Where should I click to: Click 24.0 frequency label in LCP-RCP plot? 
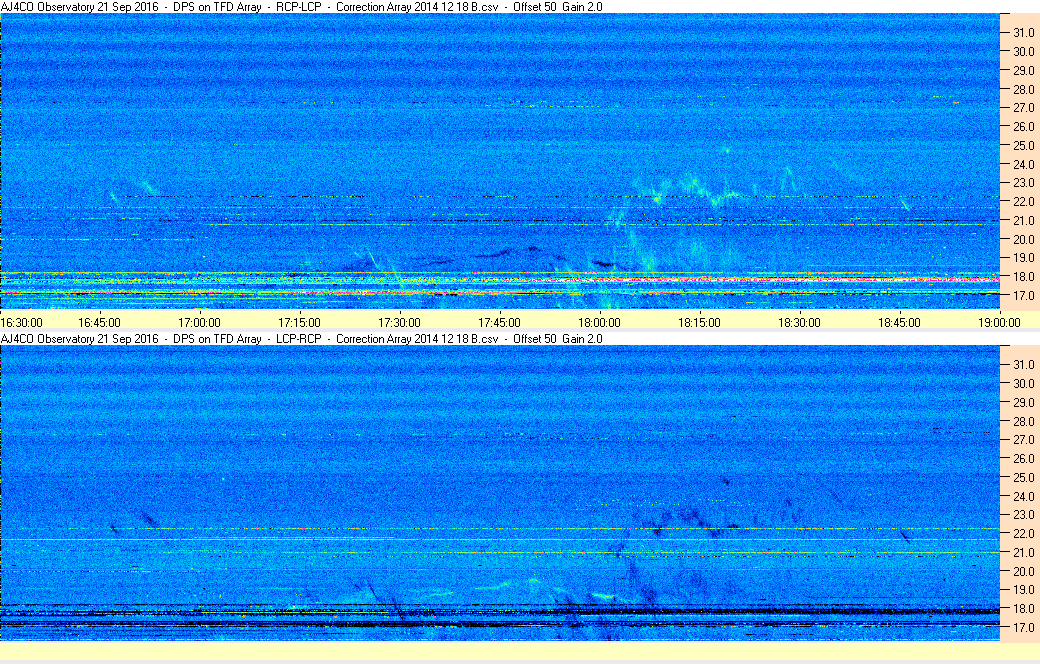1023,496
